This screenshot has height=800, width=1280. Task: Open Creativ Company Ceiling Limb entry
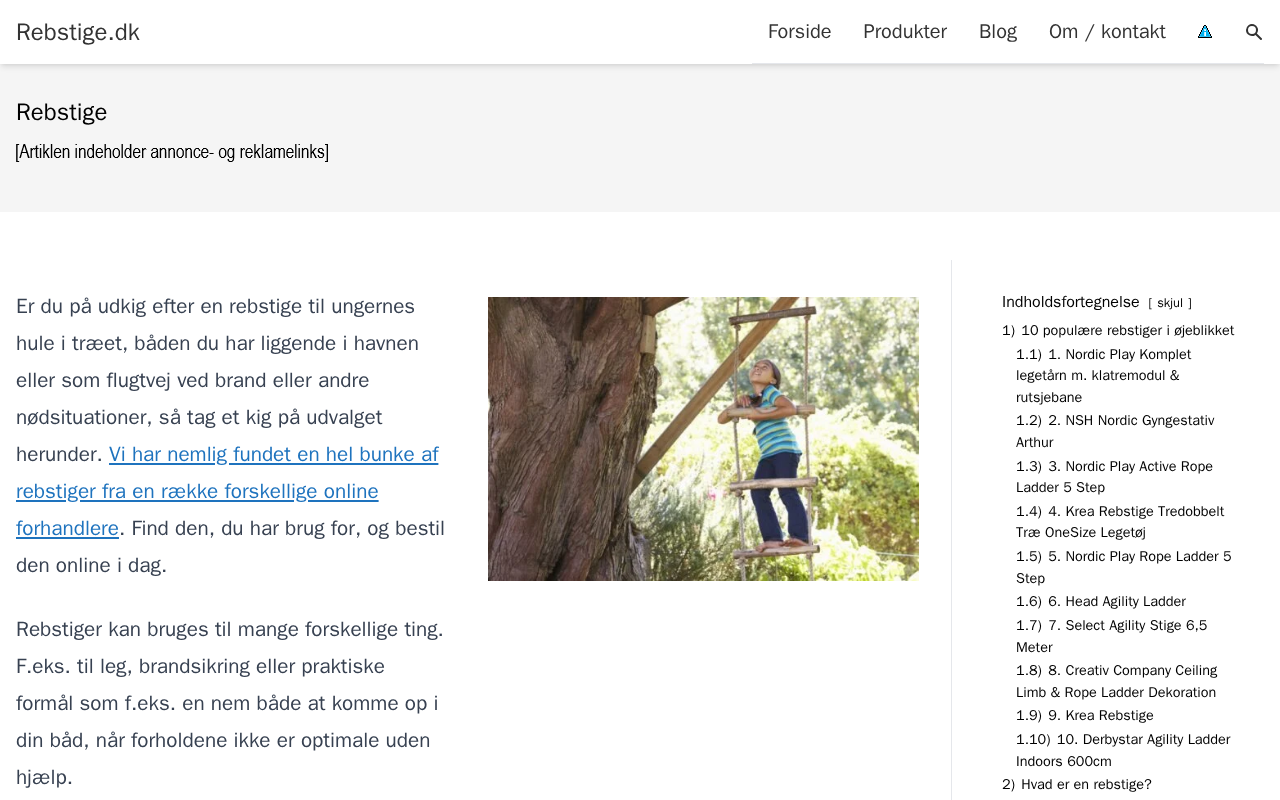[x=1117, y=681]
